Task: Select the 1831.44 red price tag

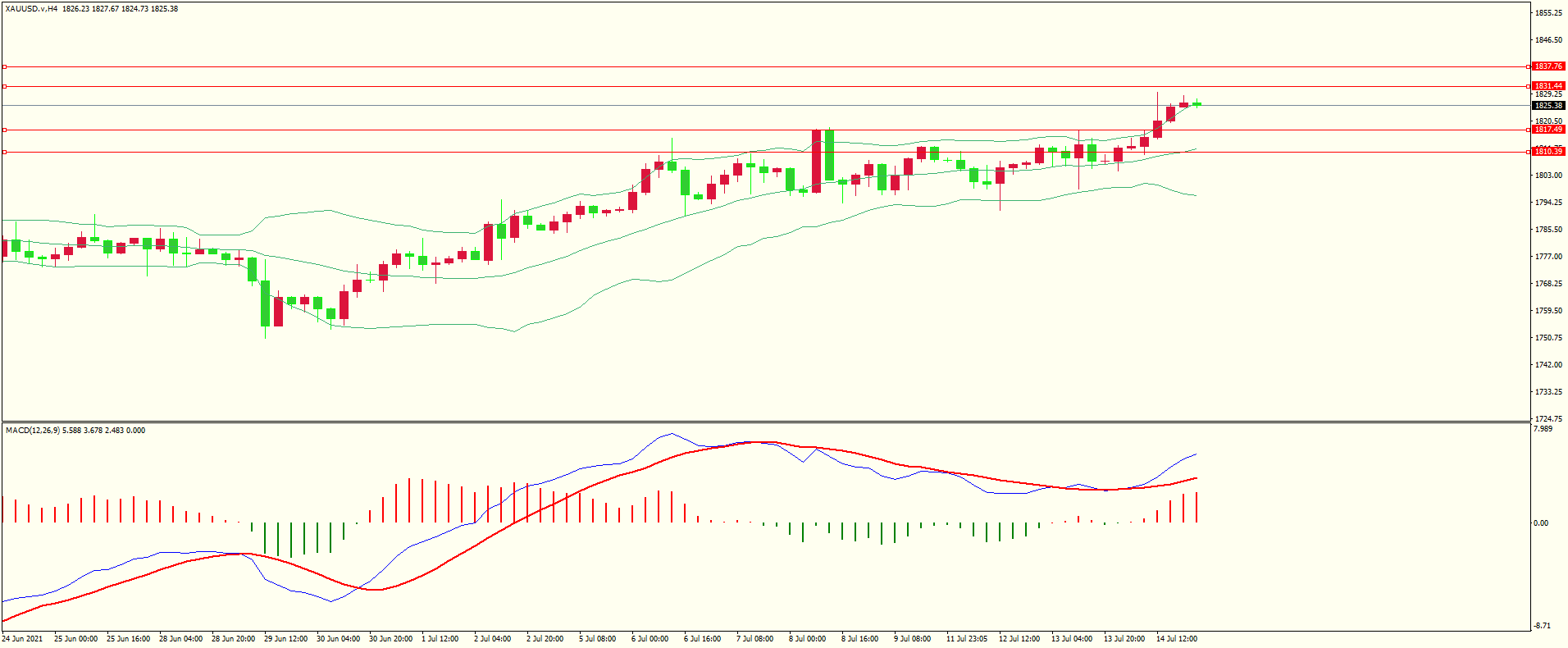Action: click(x=1548, y=86)
